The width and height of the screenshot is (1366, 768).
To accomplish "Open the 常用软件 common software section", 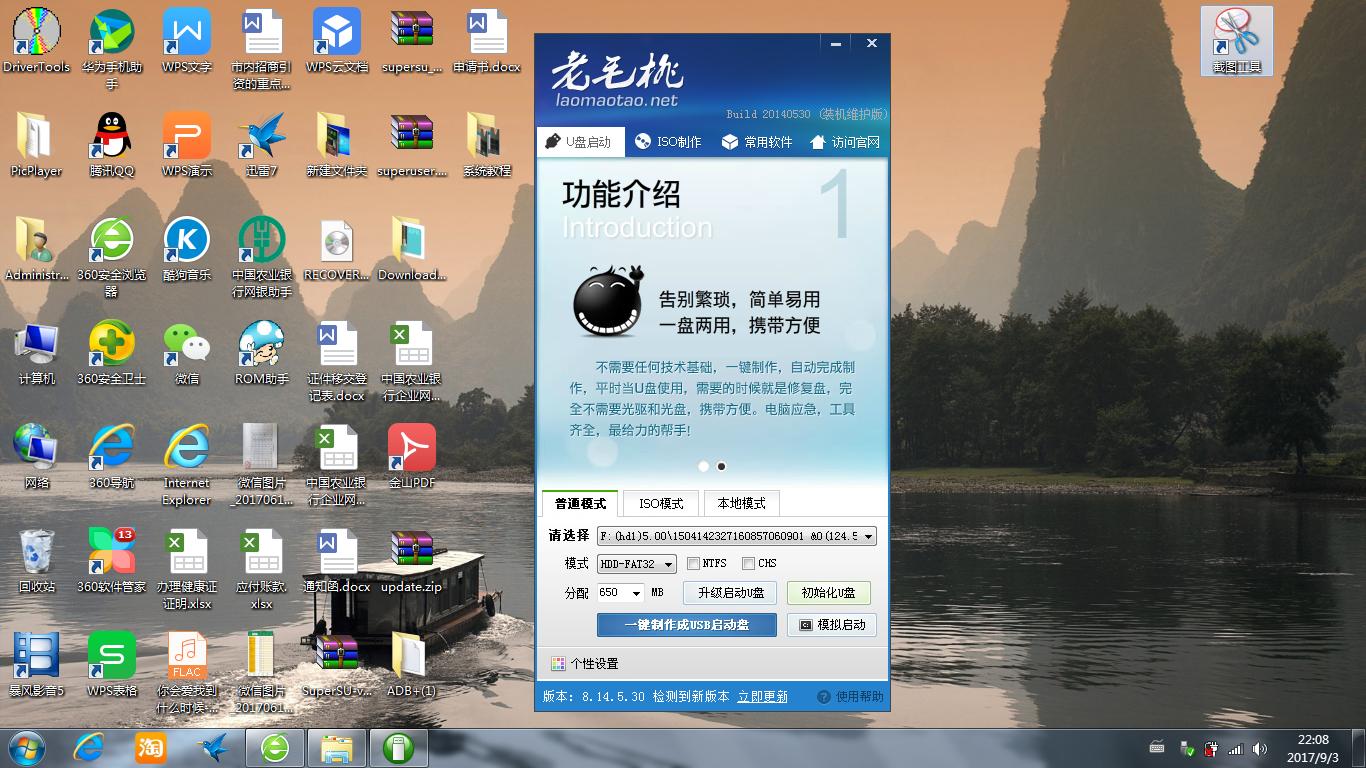I will click(758, 141).
